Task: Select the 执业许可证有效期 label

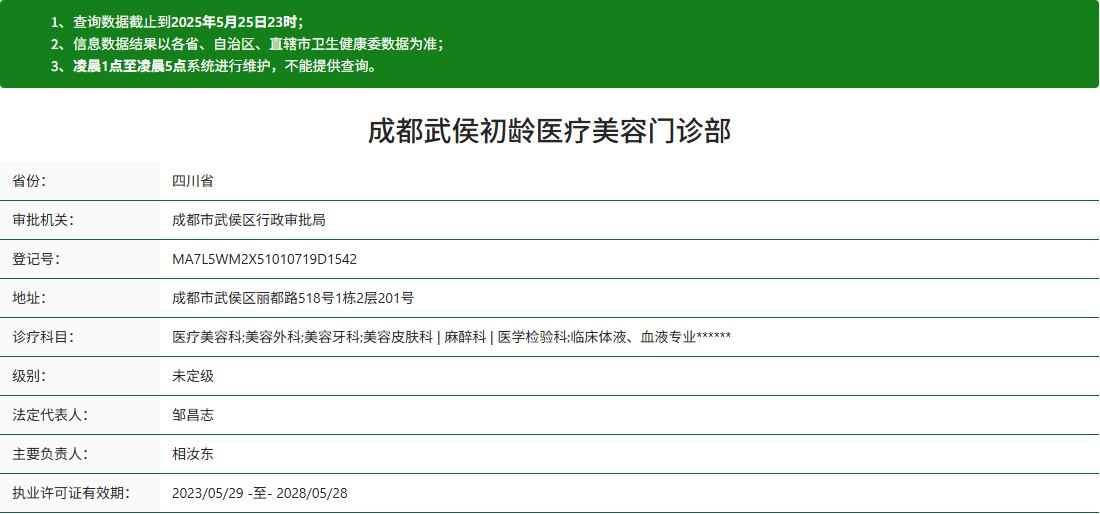Action: (x=71, y=493)
